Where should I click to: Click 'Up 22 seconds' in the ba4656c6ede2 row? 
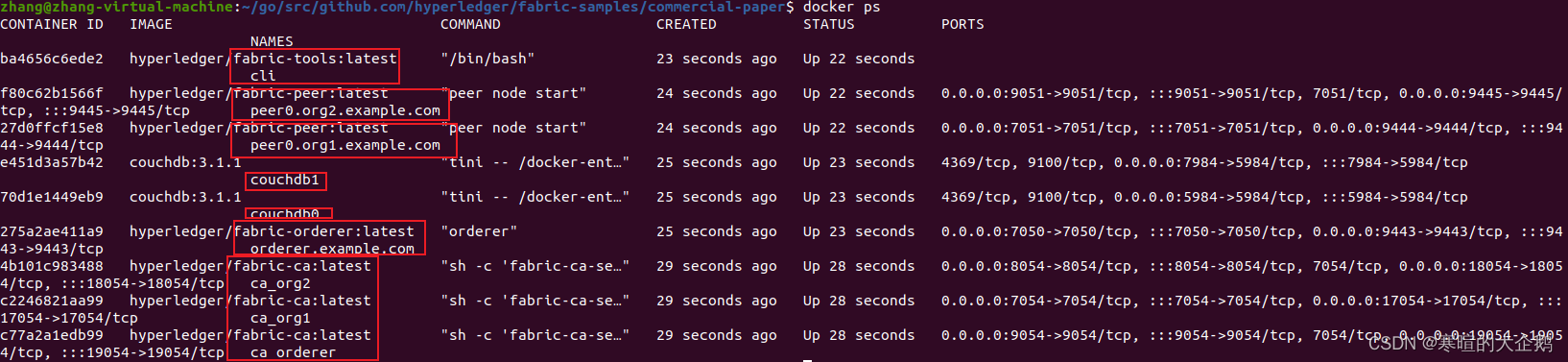click(x=859, y=59)
